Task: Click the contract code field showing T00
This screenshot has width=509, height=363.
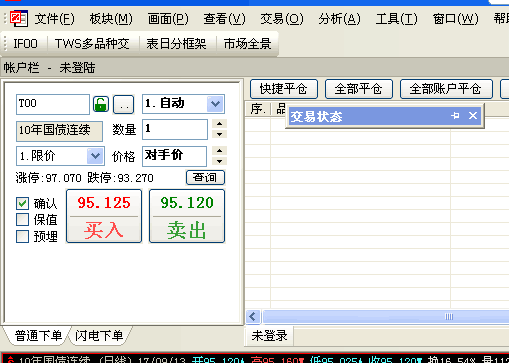Action: click(53, 104)
